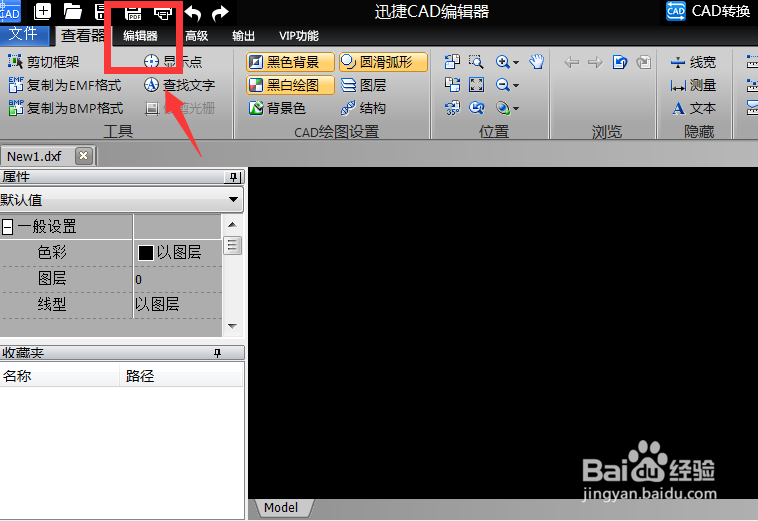
Task: Toggle the 黑色背景 option
Action: click(x=290, y=62)
